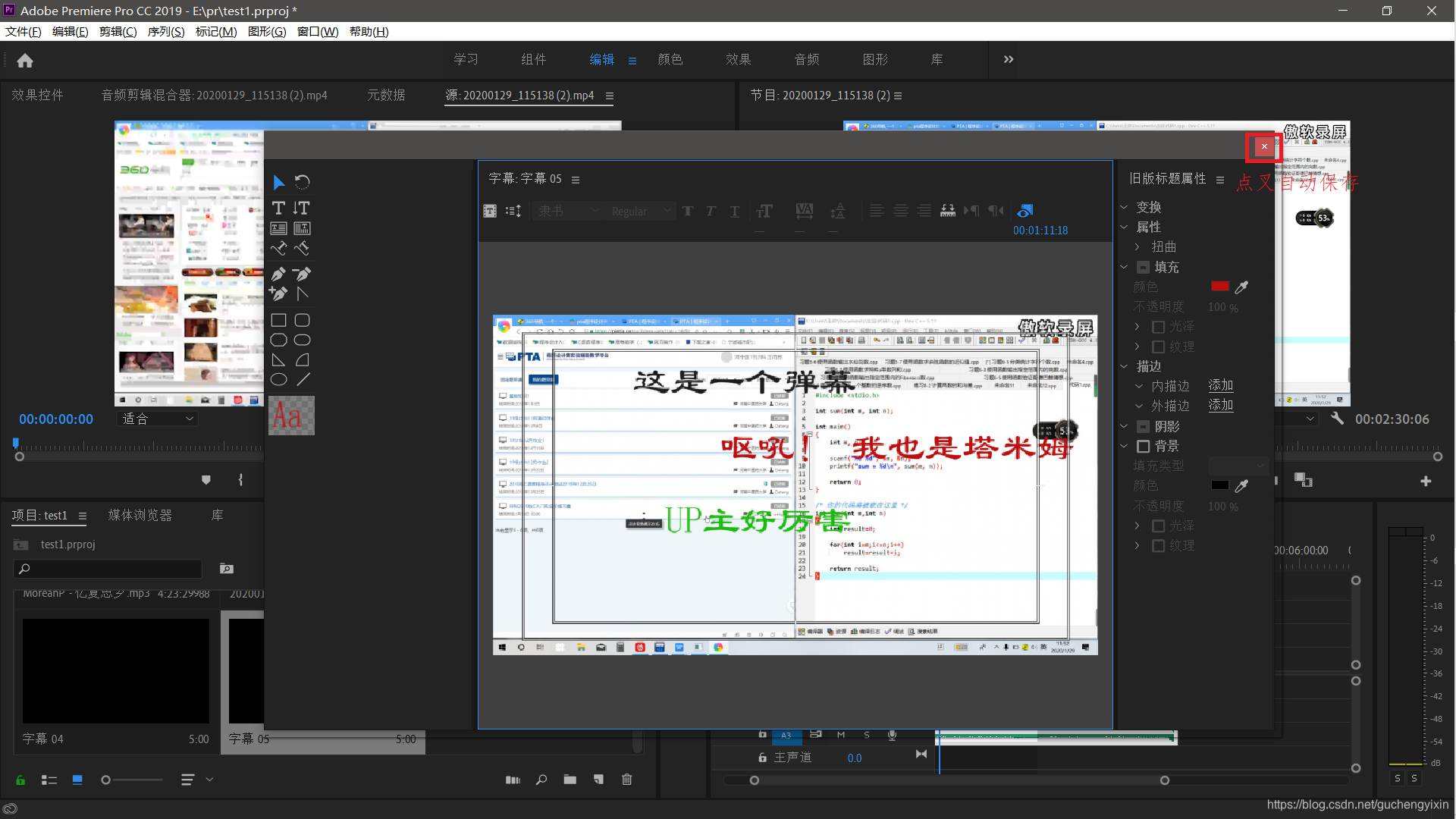Open the Home screen icon
Image resolution: width=1456 pixels, height=819 pixels.
pos(25,60)
